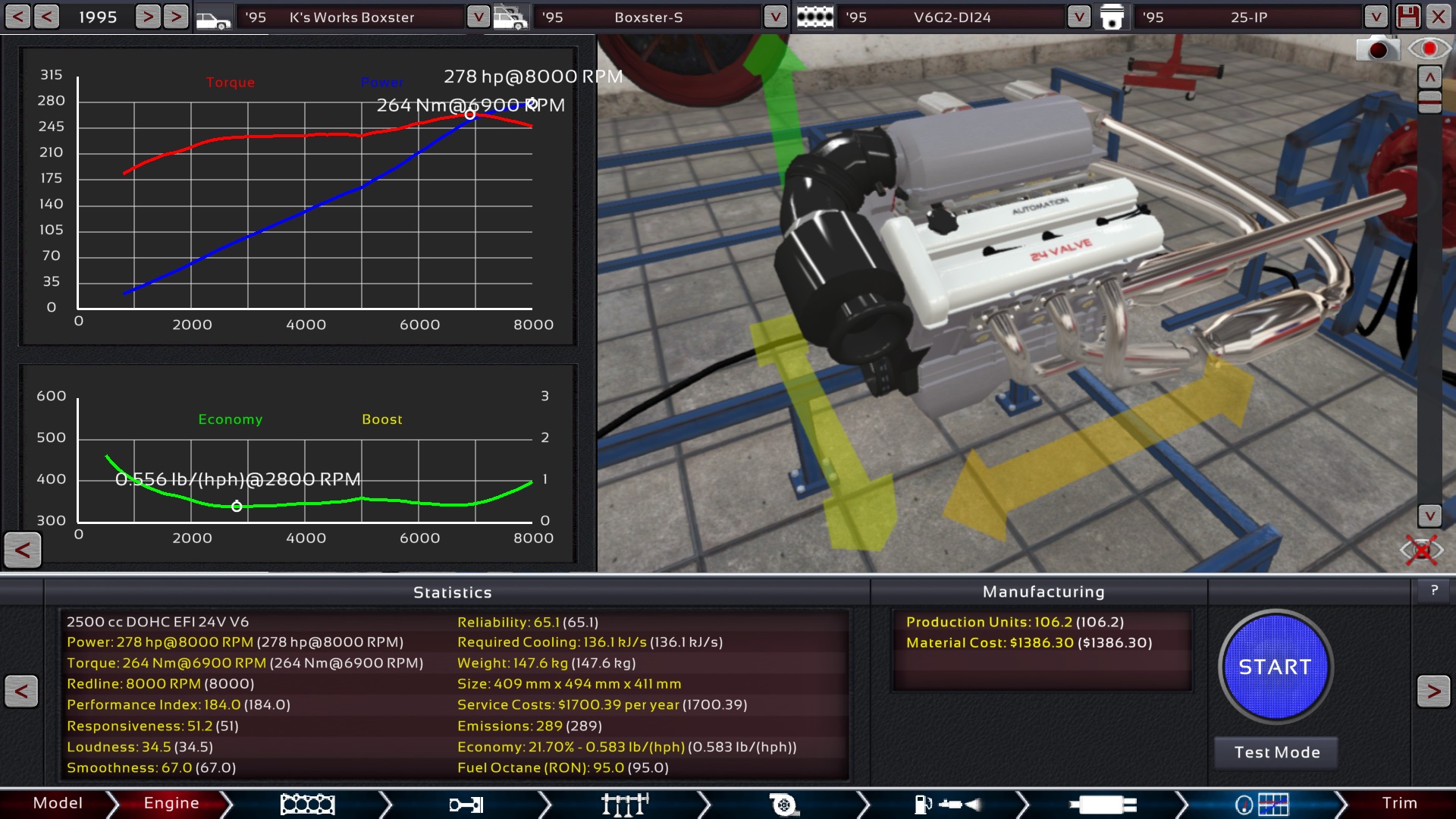
Task: Click the Economy legend label
Action: (231, 419)
